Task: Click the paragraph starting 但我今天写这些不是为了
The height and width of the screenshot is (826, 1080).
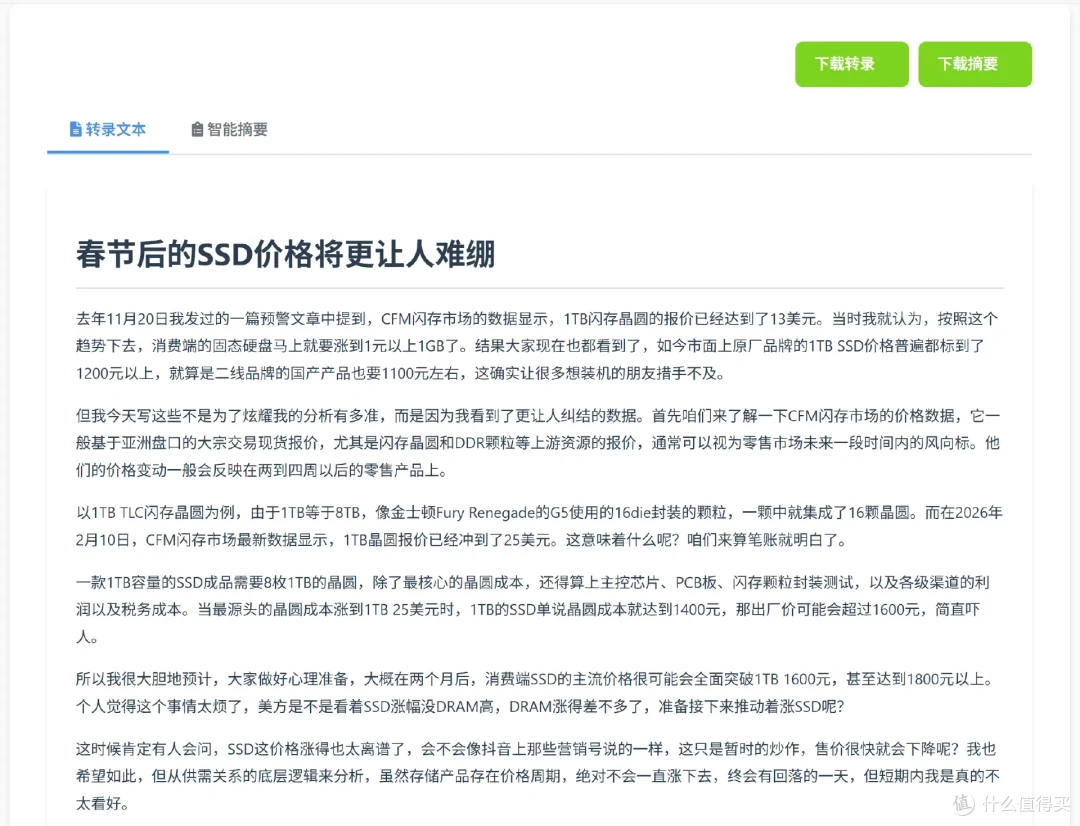Action: [x=539, y=443]
